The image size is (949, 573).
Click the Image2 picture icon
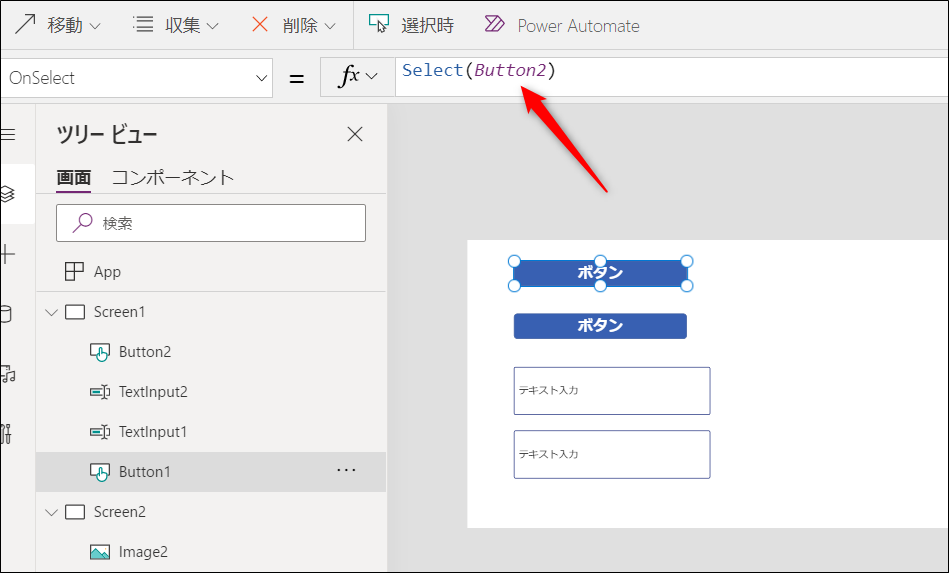pos(100,552)
